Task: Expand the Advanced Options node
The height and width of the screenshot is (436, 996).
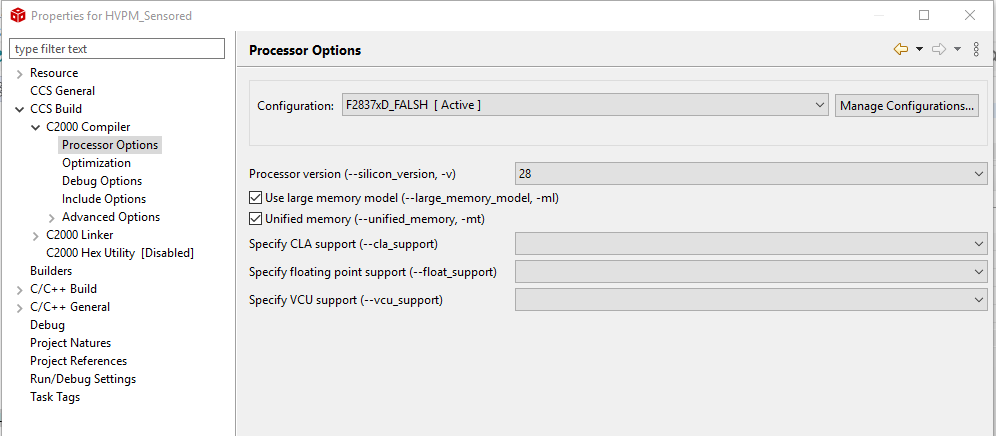Action: tap(52, 217)
